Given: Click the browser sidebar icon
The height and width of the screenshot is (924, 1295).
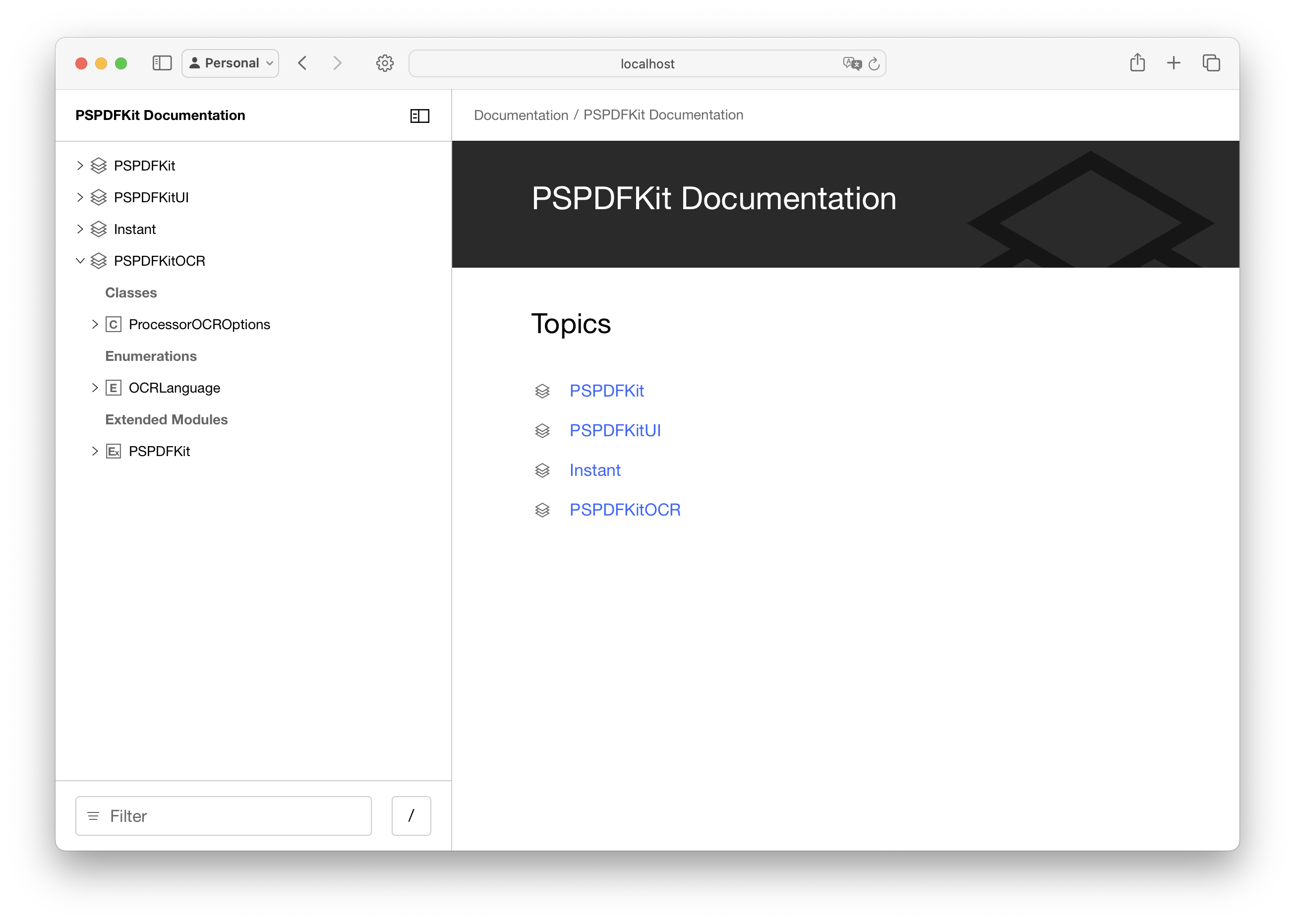Looking at the screenshot, I should pyautogui.click(x=162, y=63).
